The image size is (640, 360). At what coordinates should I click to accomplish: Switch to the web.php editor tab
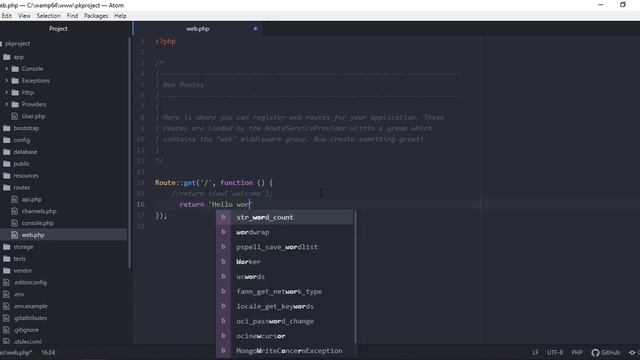pos(198,29)
